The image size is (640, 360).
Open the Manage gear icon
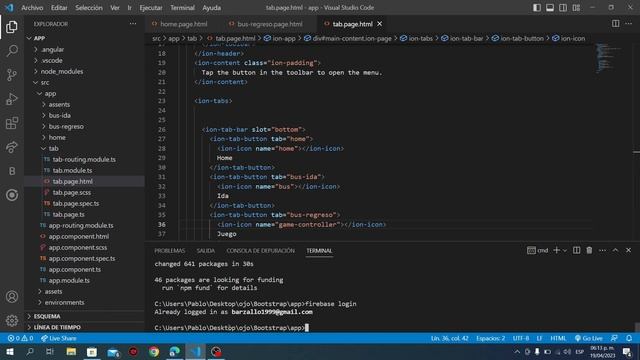12,320
